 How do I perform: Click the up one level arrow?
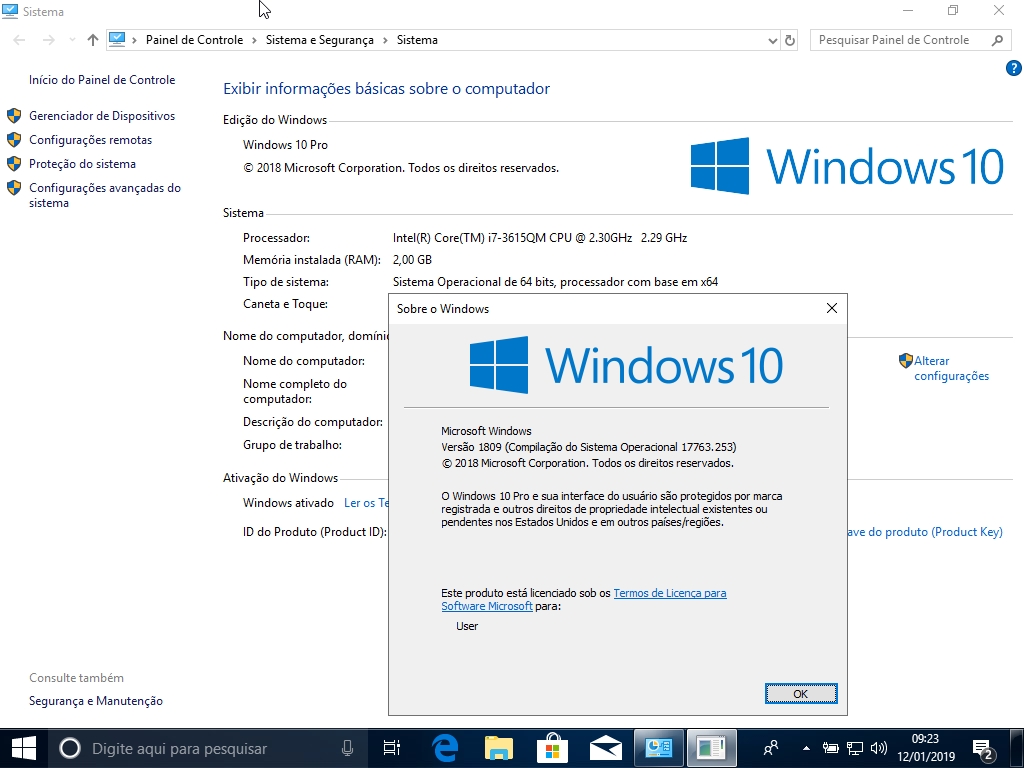pos(93,40)
